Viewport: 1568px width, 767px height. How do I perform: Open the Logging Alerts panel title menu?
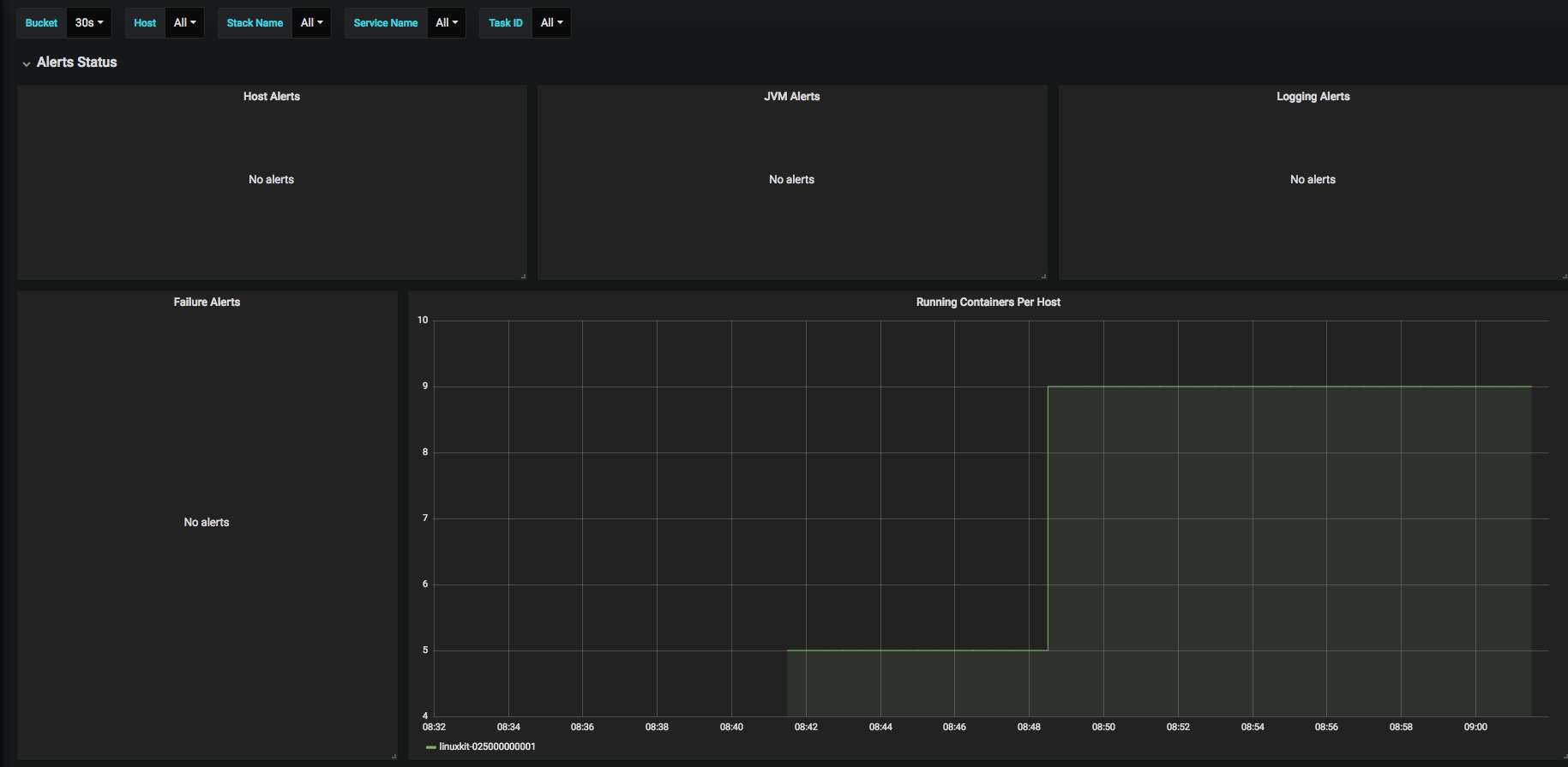tap(1313, 97)
